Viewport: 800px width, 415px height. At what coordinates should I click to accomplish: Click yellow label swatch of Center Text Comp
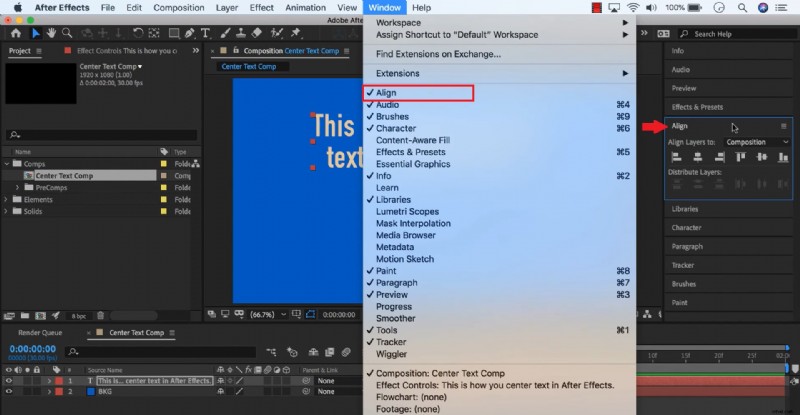tap(164, 176)
